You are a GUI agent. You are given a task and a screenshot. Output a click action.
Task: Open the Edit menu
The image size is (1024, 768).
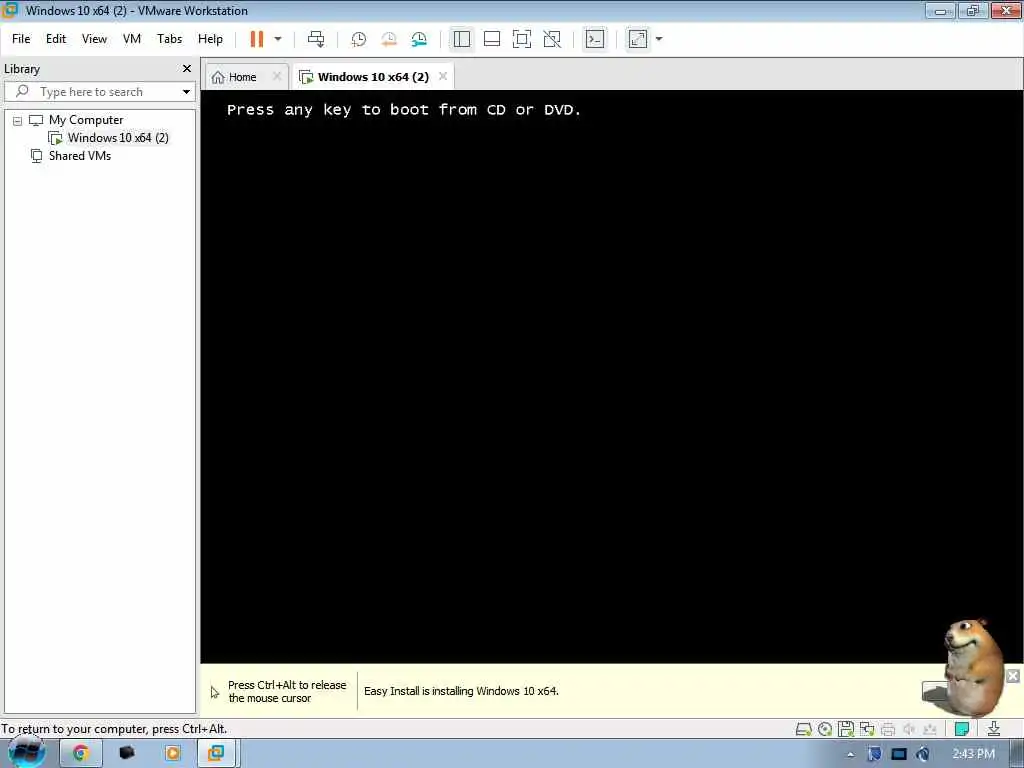pyautogui.click(x=56, y=39)
